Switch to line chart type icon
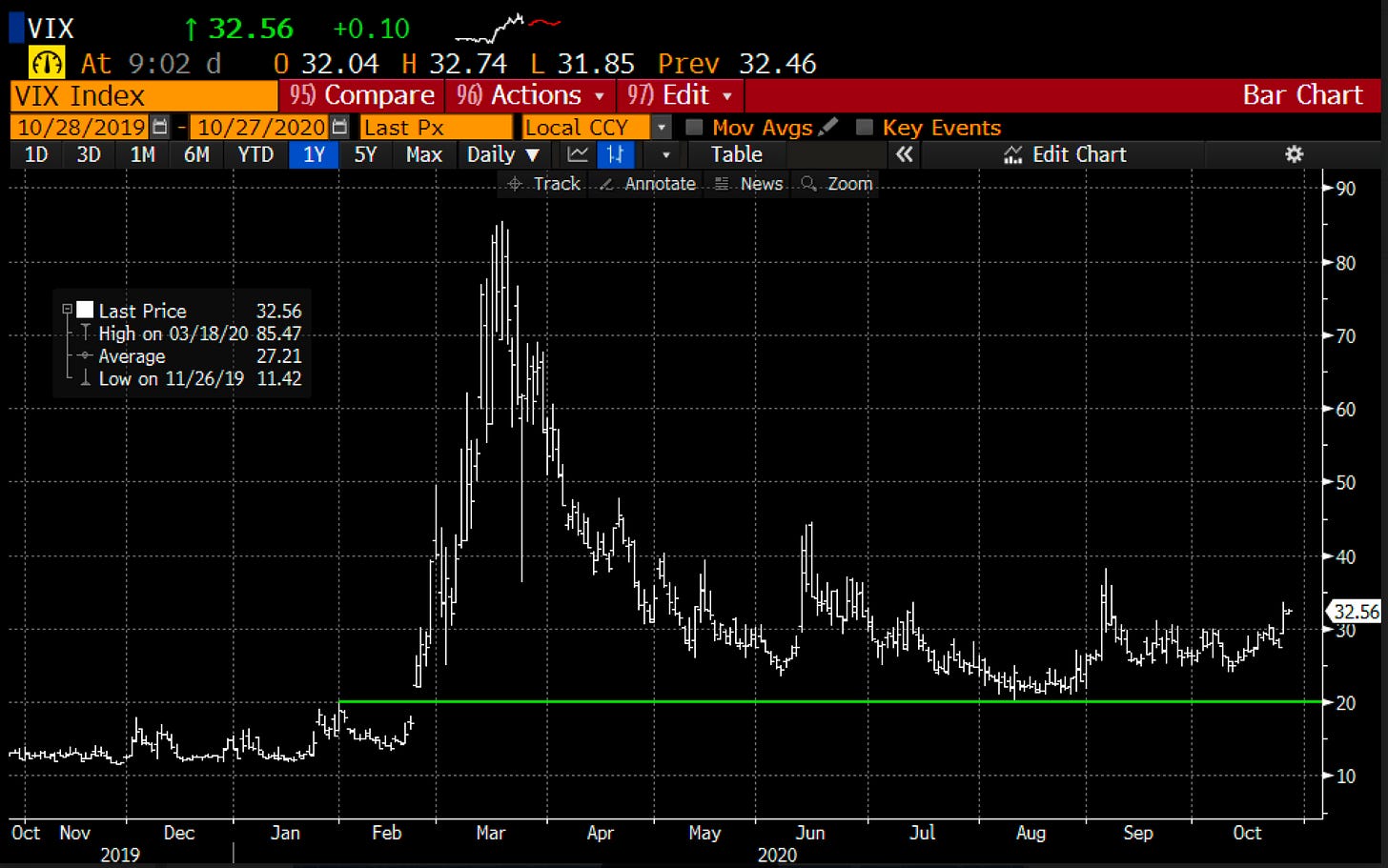 click(x=578, y=154)
